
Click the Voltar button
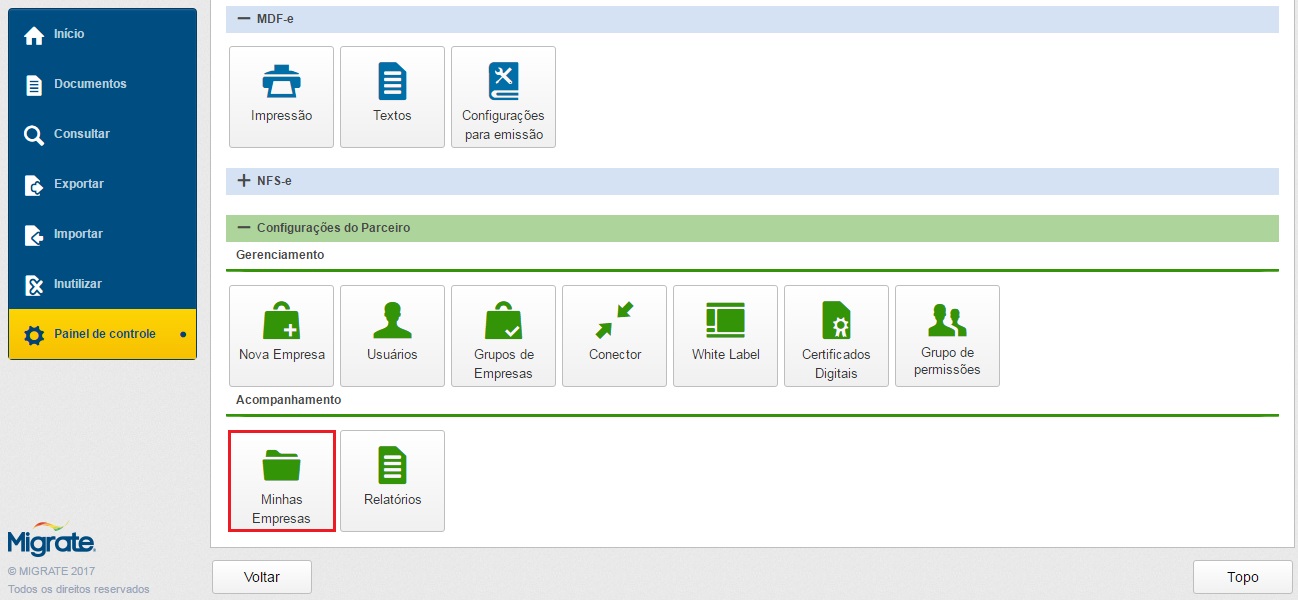pos(262,577)
